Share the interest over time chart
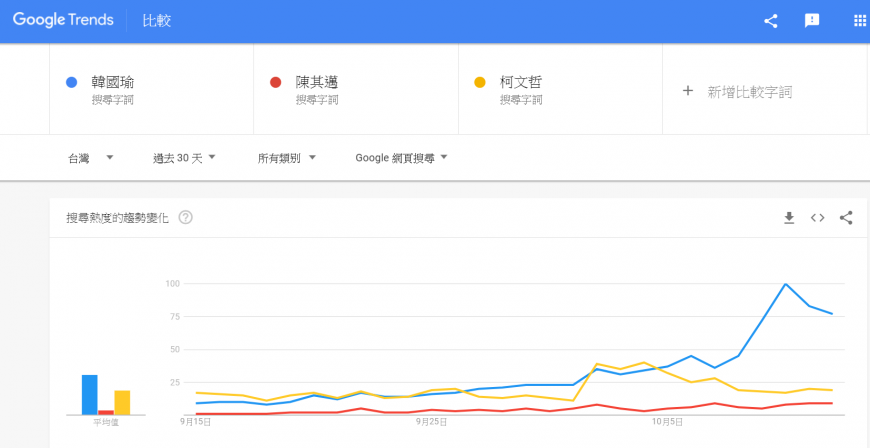The image size is (870, 448). [846, 218]
